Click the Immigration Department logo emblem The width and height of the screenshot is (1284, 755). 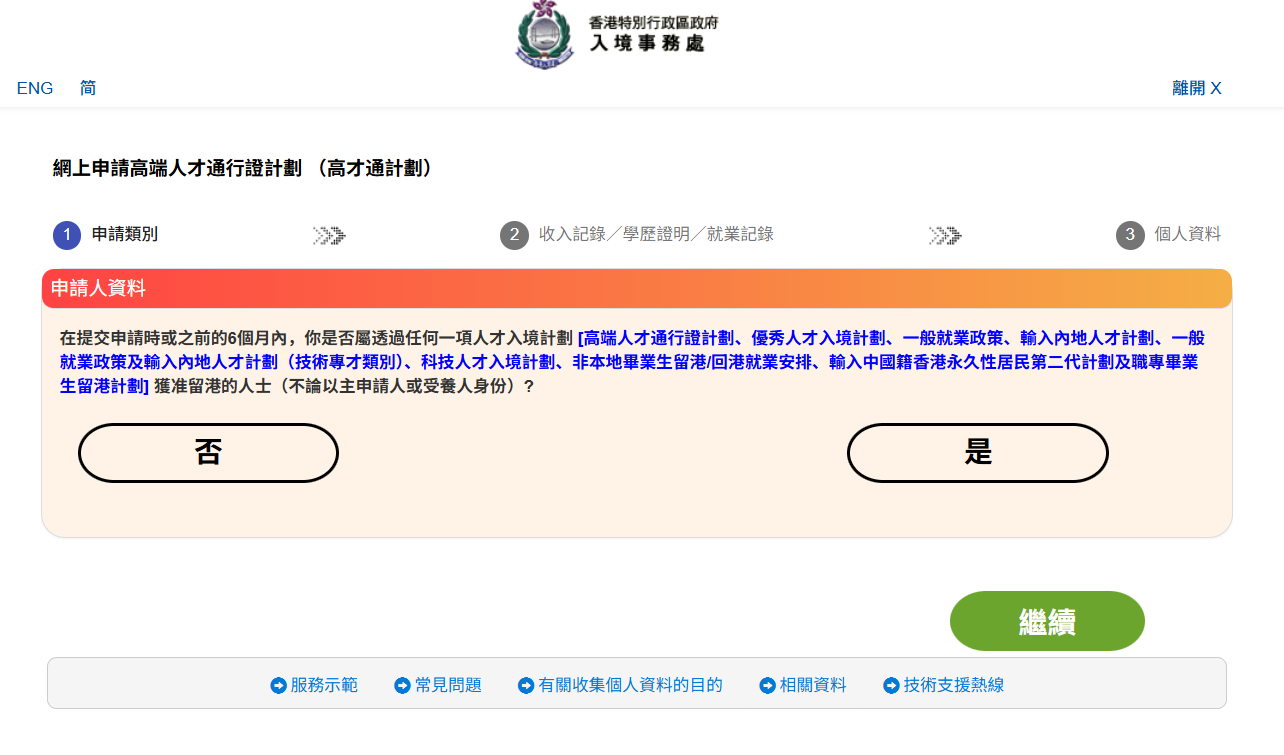click(545, 35)
